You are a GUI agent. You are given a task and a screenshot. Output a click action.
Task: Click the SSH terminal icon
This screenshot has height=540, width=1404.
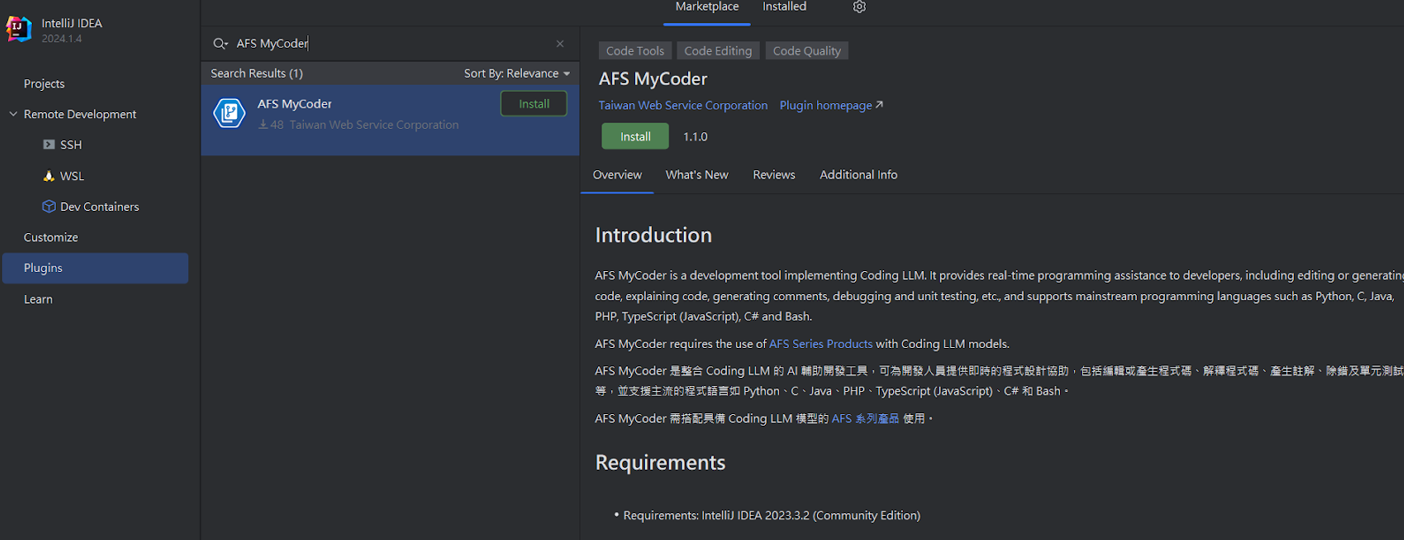click(x=49, y=145)
